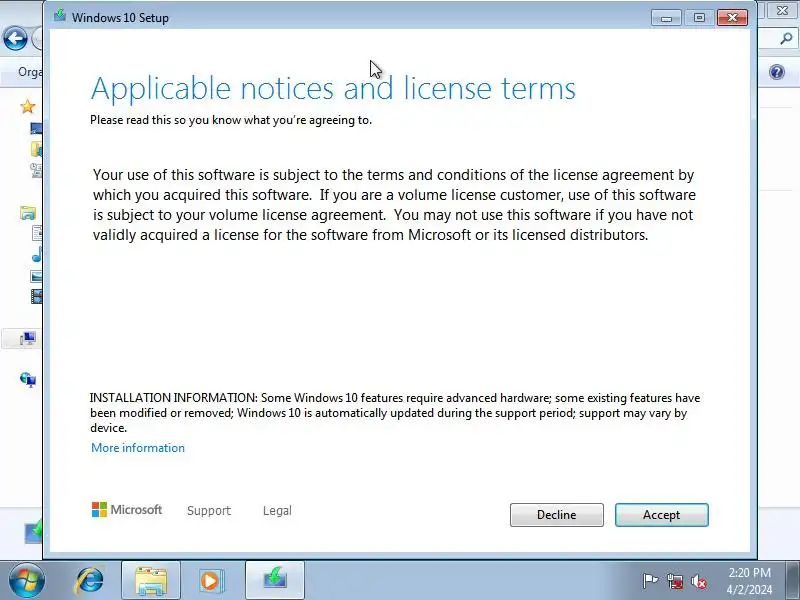The image size is (800, 600).
Task: Select the Computer icon in Explorer sidebar
Action: [28, 338]
